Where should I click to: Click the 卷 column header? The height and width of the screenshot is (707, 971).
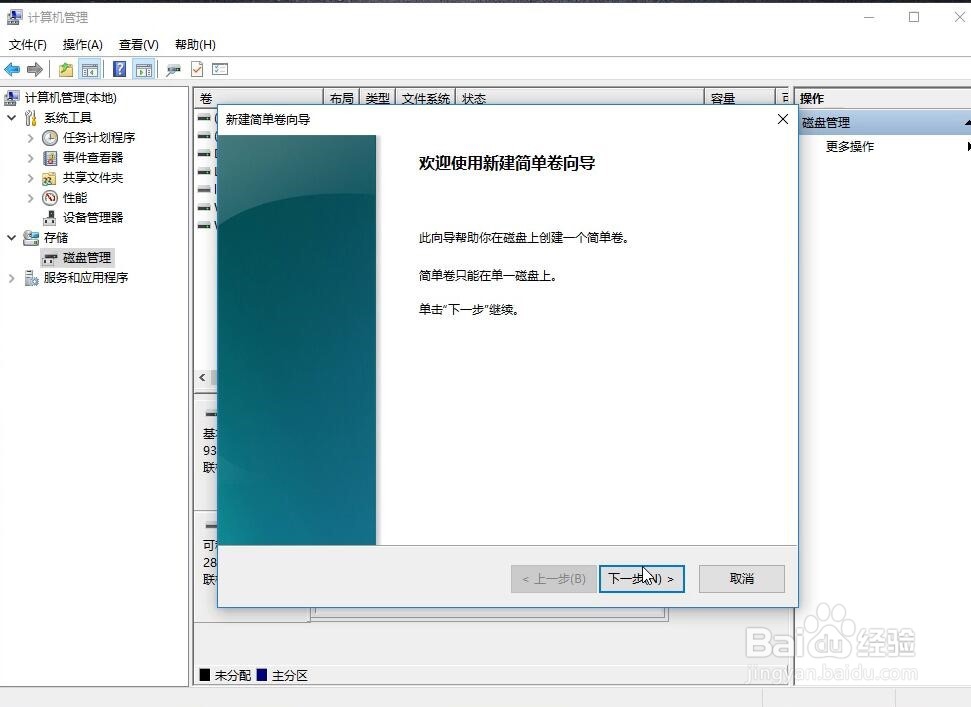[258, 98]
